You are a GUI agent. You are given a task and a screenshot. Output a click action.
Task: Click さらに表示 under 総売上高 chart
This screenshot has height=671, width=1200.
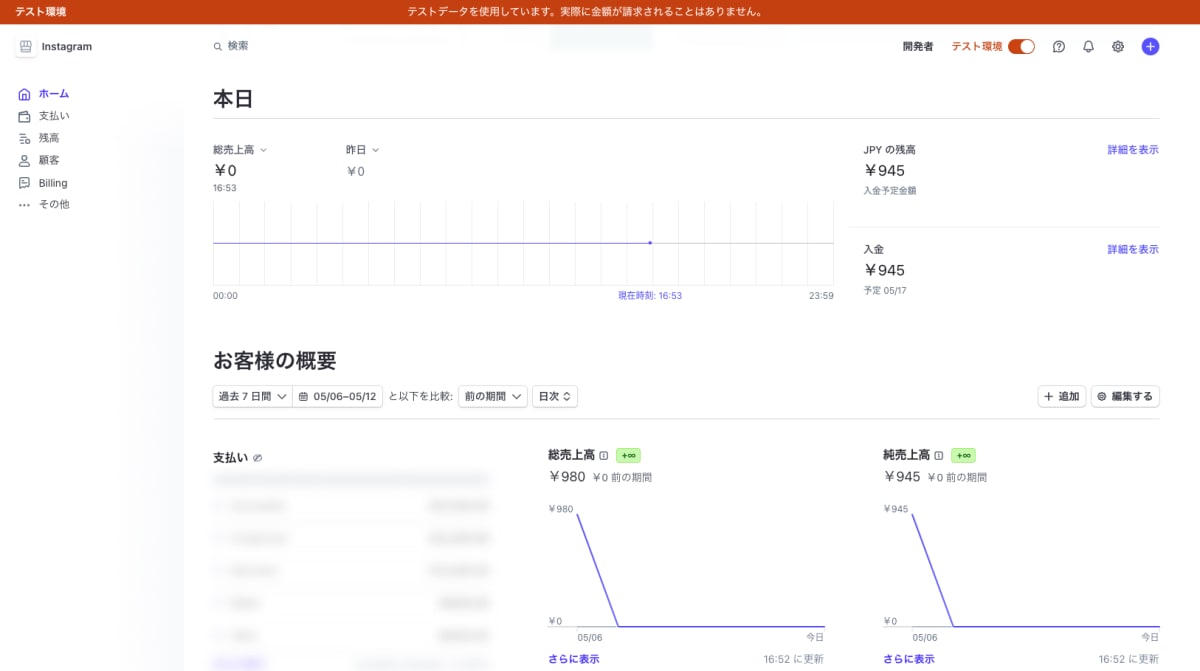pyautogui.click(x=574, y=659)
